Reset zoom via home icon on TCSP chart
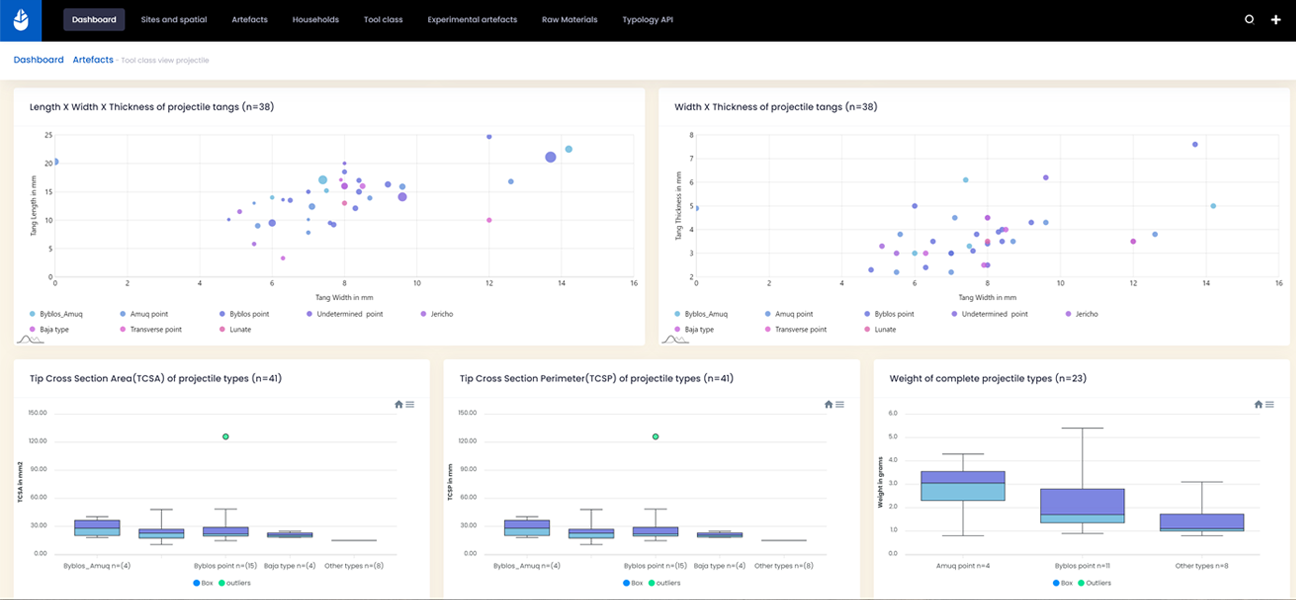Viewport: 1296px width, 600px height. pyautogui.click(x=828, y=404)
